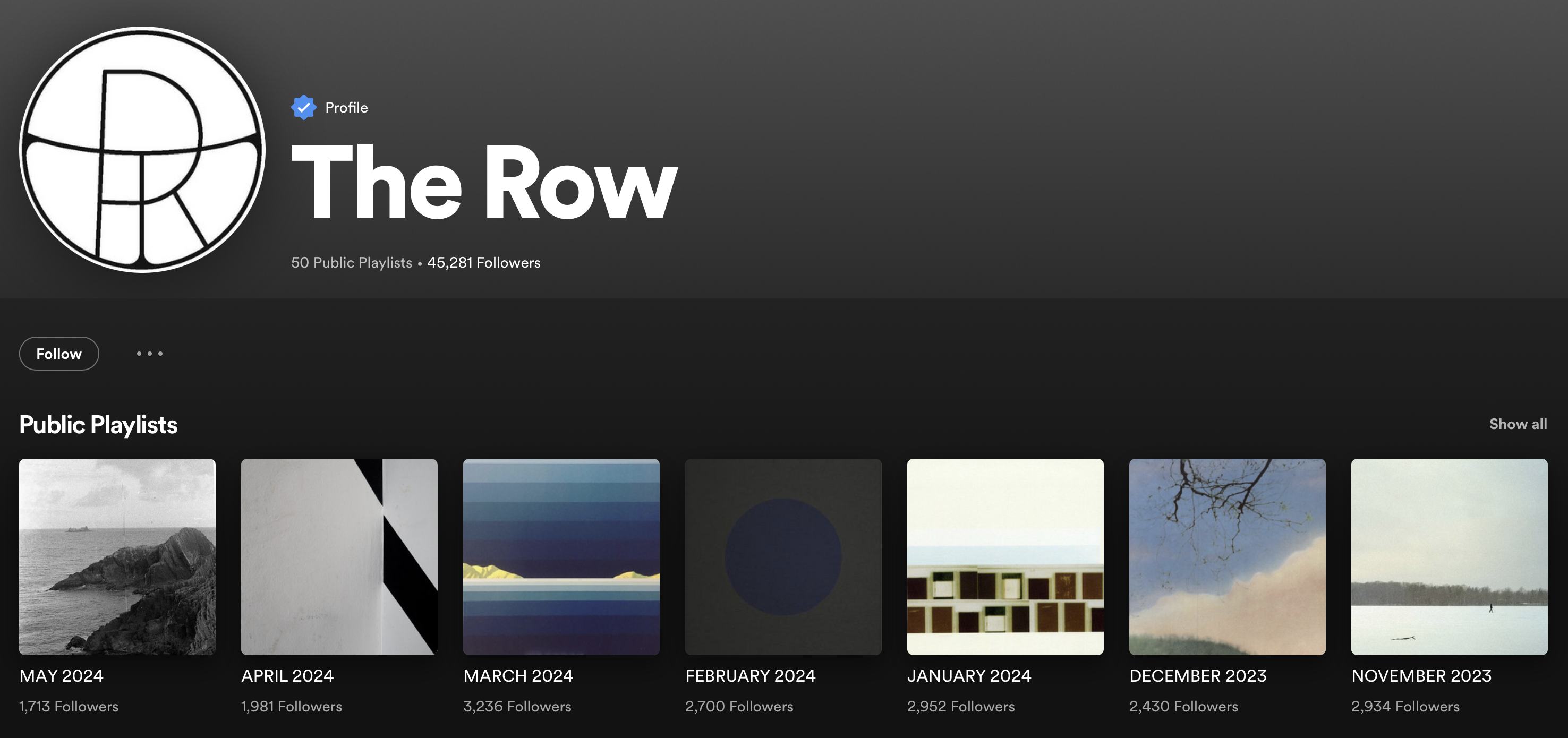Screen dimensions: 1568x738
Task: Open MAY 2024 playlist cover
Action: 117,557
